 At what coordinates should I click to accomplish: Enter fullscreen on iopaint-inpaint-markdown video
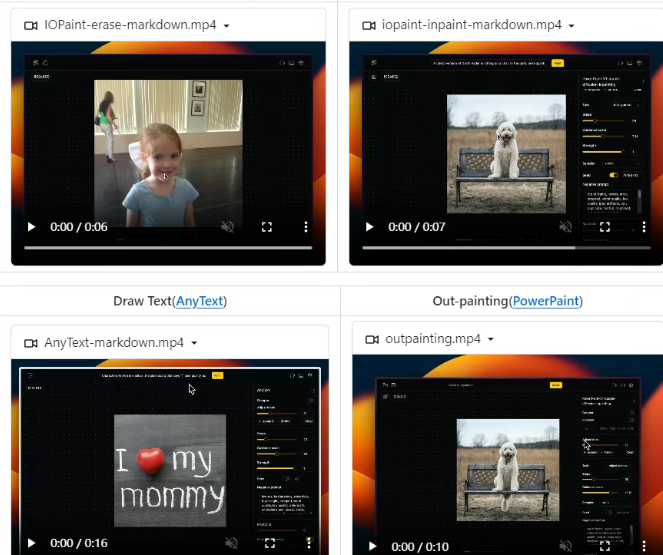click(605, 227)
